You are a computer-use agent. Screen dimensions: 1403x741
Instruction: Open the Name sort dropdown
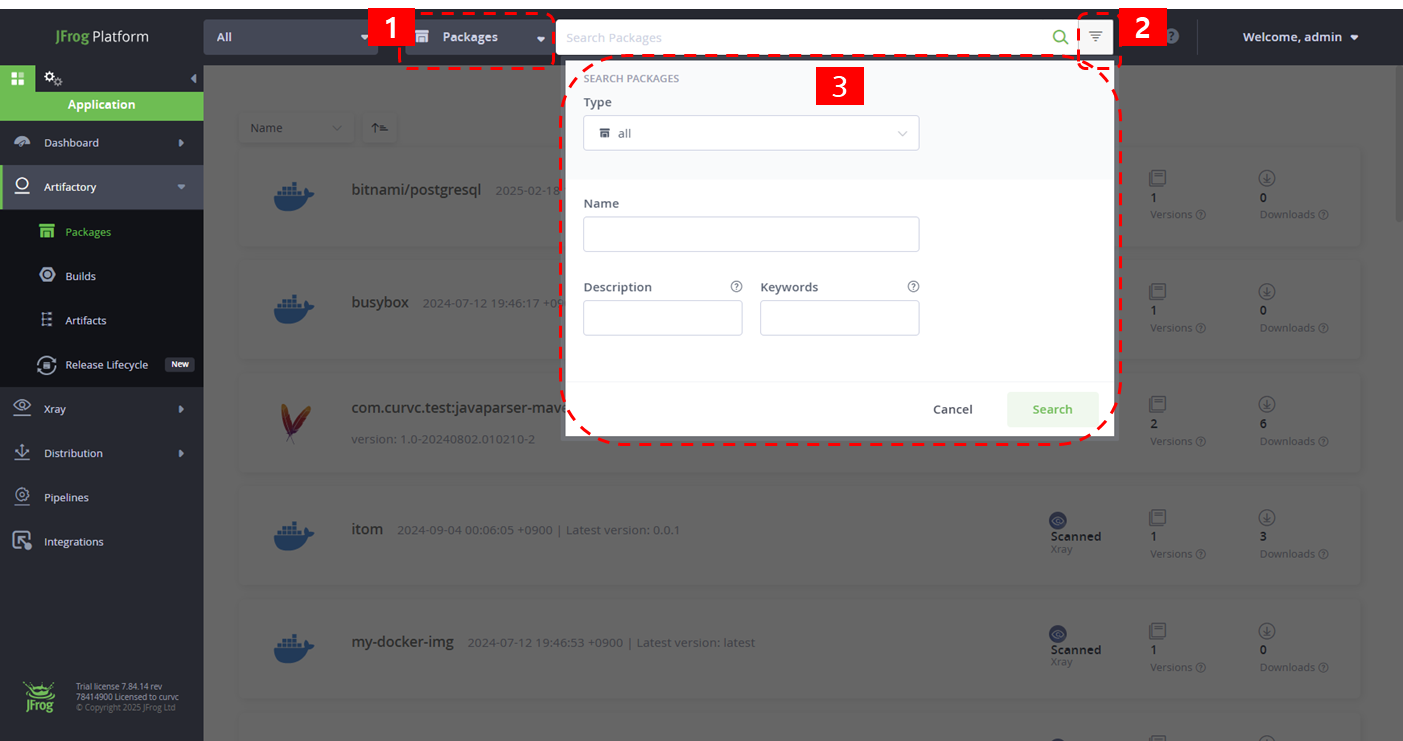(296, 128)
